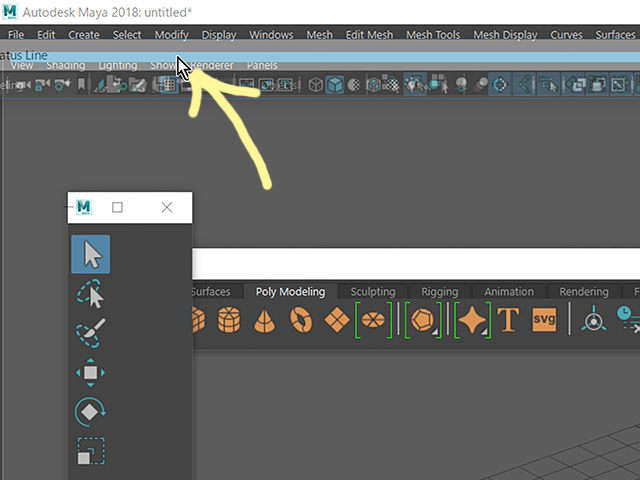Toggle the viewport grid icon
Screen dimensions: 640x480
click(169, 85)
